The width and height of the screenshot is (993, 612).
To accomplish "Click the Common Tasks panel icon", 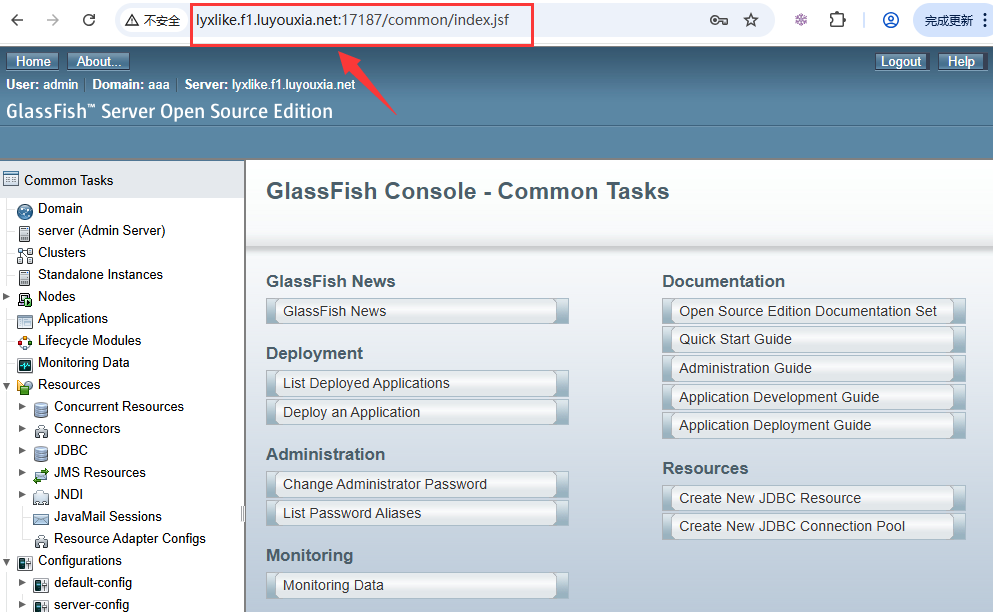I will click(x=11, y=179).
